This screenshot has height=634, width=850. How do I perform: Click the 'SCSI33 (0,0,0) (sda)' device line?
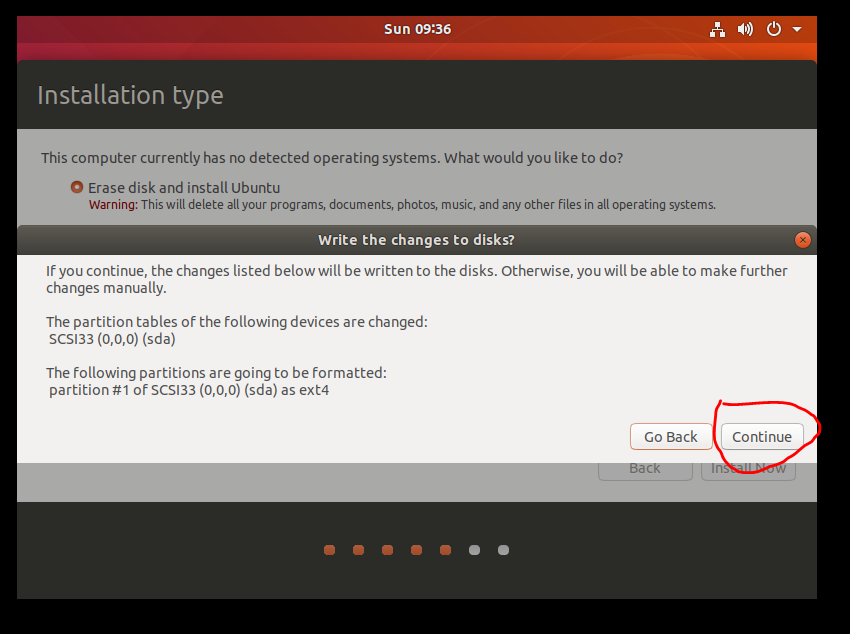[x=112, y=339]
